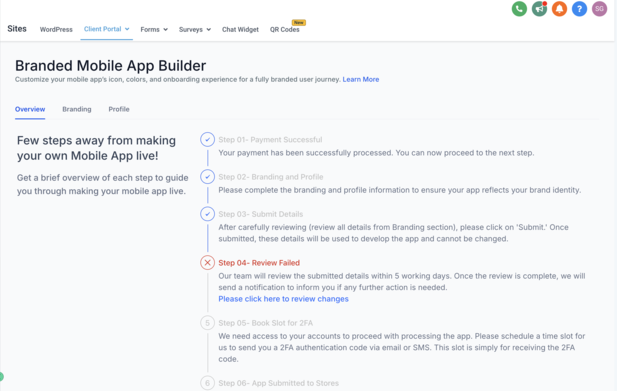Viewport: 617px width, 391px height.
Task: Click the red Step 04 failed X icon
Action: pyautogui.click(x=207, y=262)
